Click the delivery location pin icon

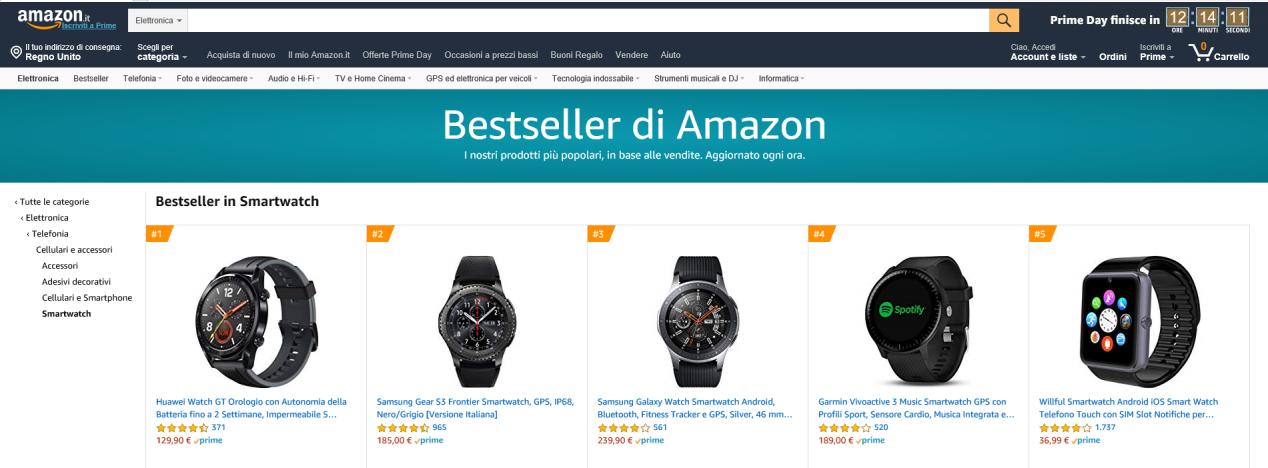point(16,51)
